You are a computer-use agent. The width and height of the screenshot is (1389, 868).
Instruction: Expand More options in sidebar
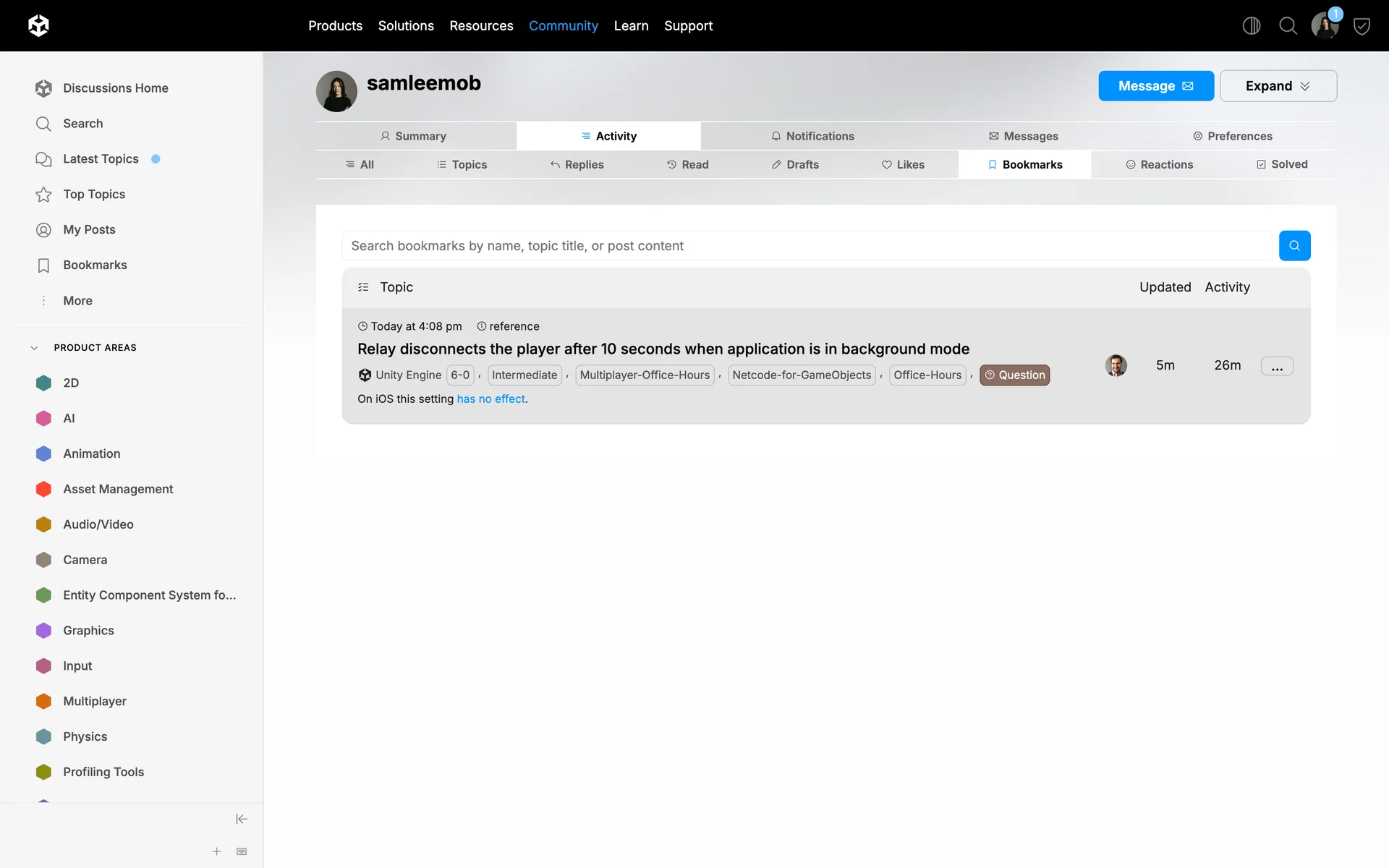[x=77, y=300]
